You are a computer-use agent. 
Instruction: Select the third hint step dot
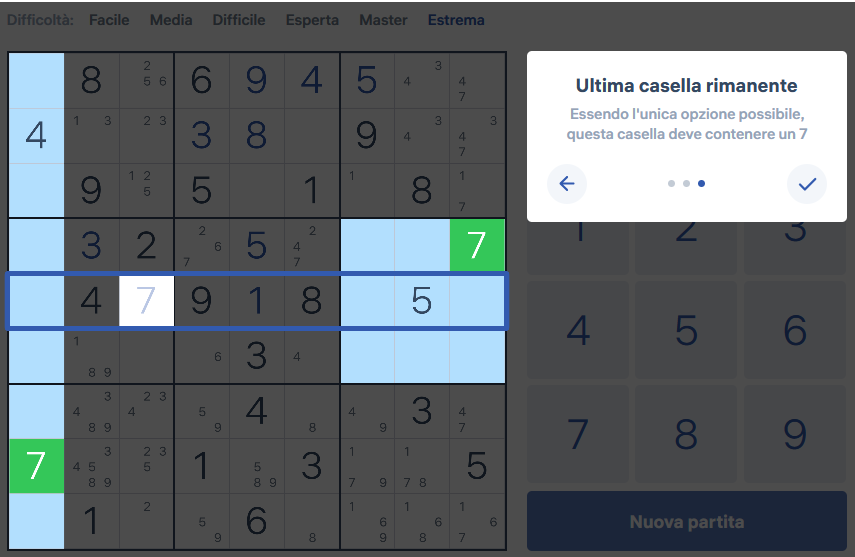(x=701, y=184)
